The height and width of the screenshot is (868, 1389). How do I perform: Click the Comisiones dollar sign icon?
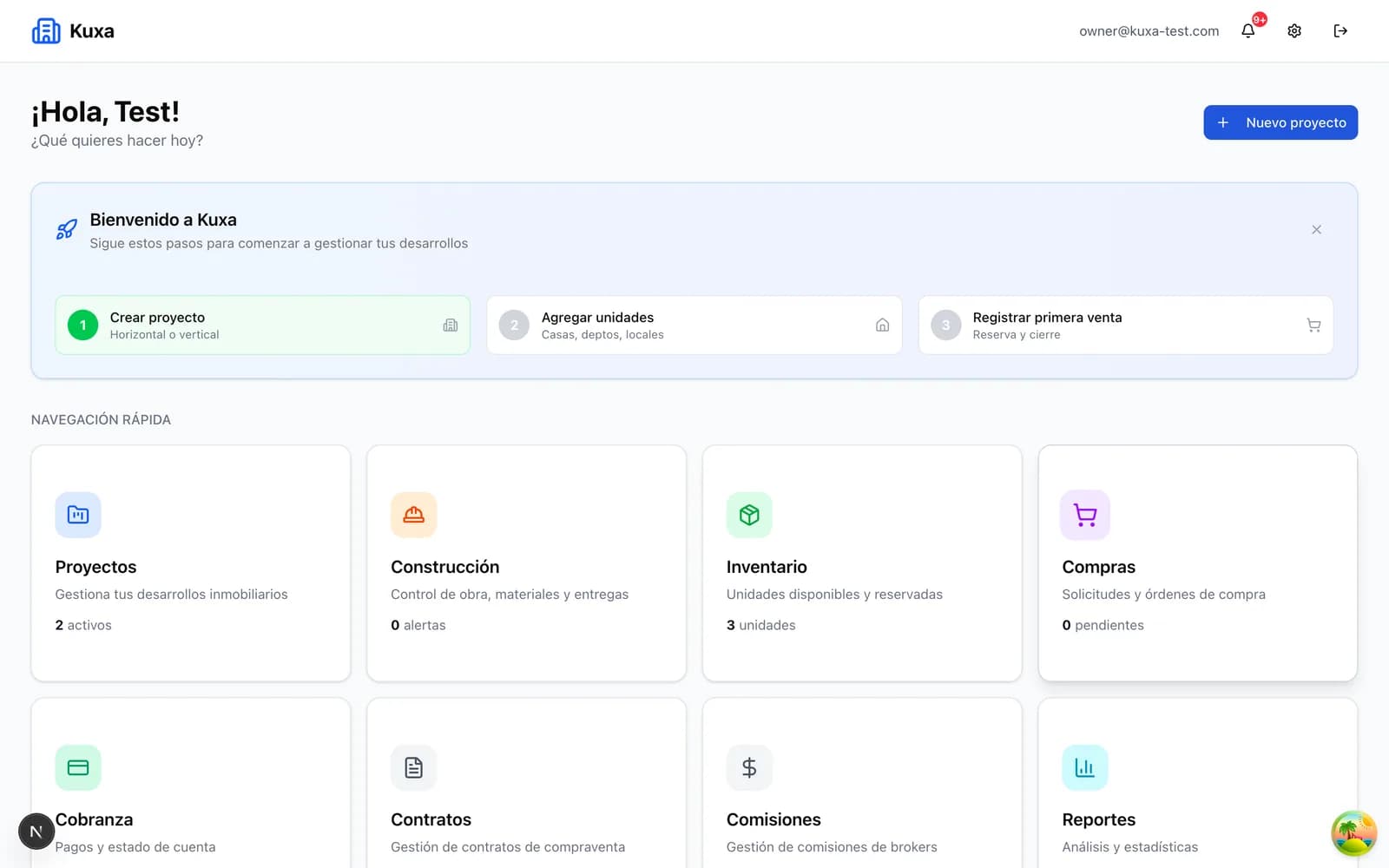(x=749, y=767)
